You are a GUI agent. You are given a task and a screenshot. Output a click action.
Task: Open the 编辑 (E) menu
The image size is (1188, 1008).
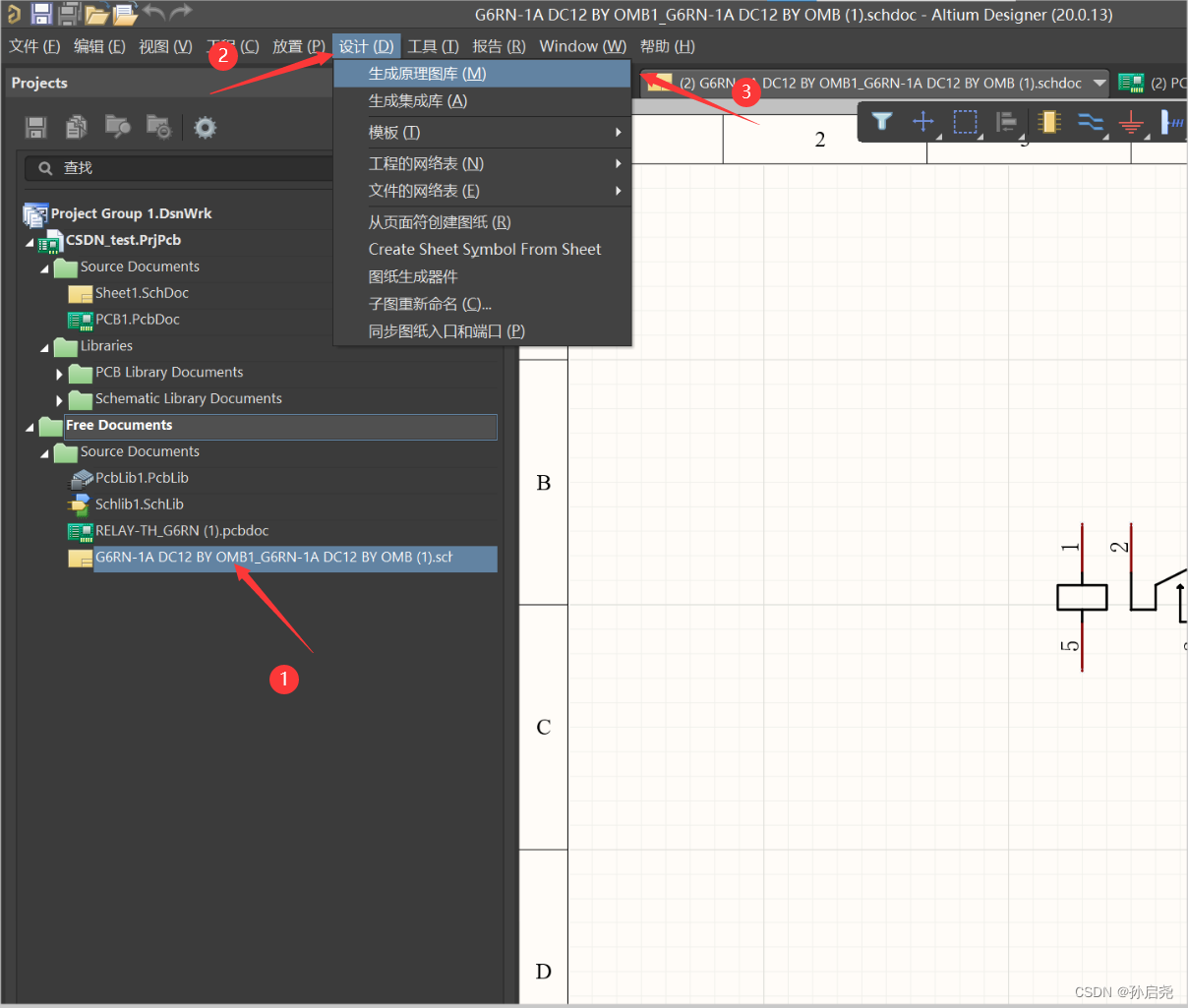(99, 46)
